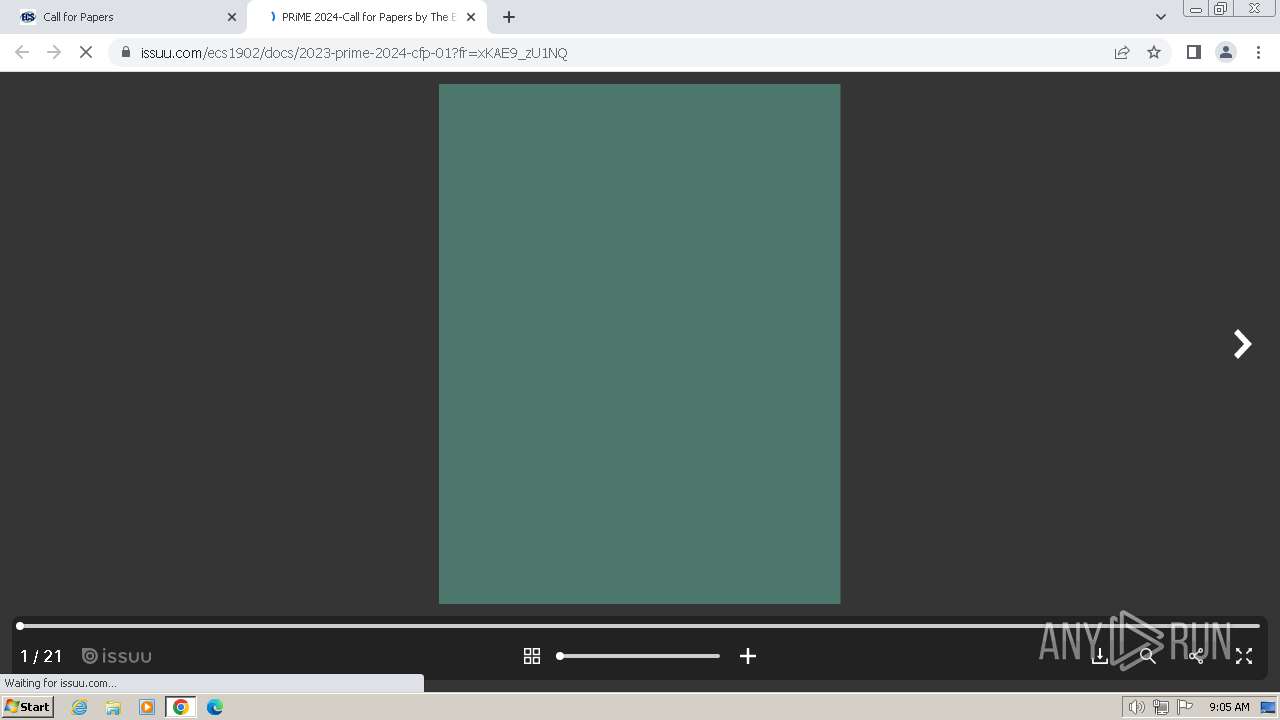Stop loading the page
Image resolution: width=1280 pixels, height=720 pixels.
86,53
